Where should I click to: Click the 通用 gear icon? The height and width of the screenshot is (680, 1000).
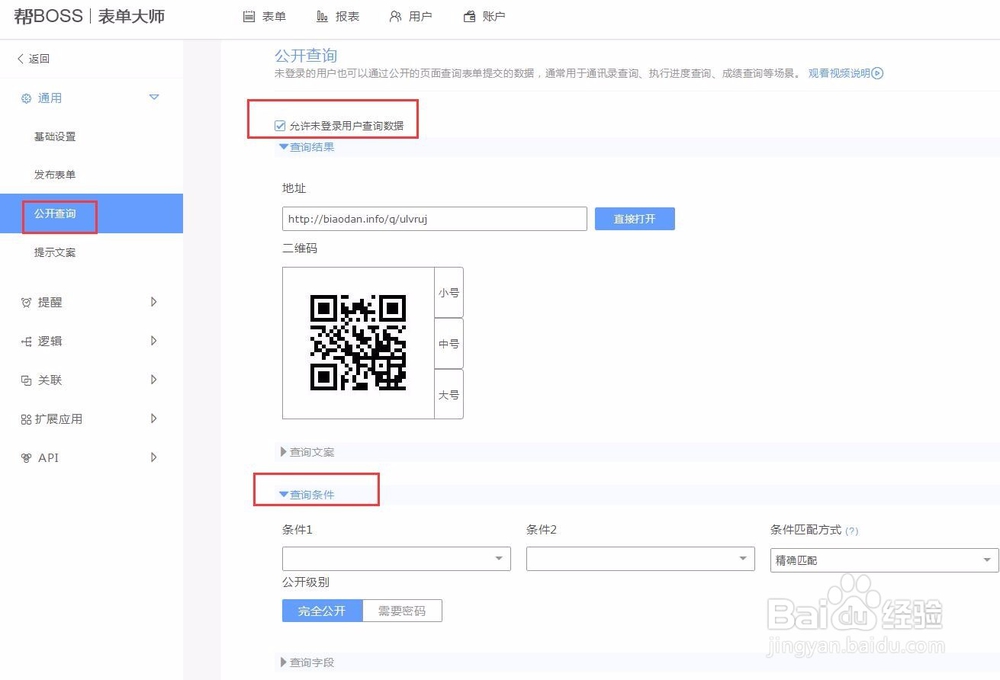tap(26, 98)
